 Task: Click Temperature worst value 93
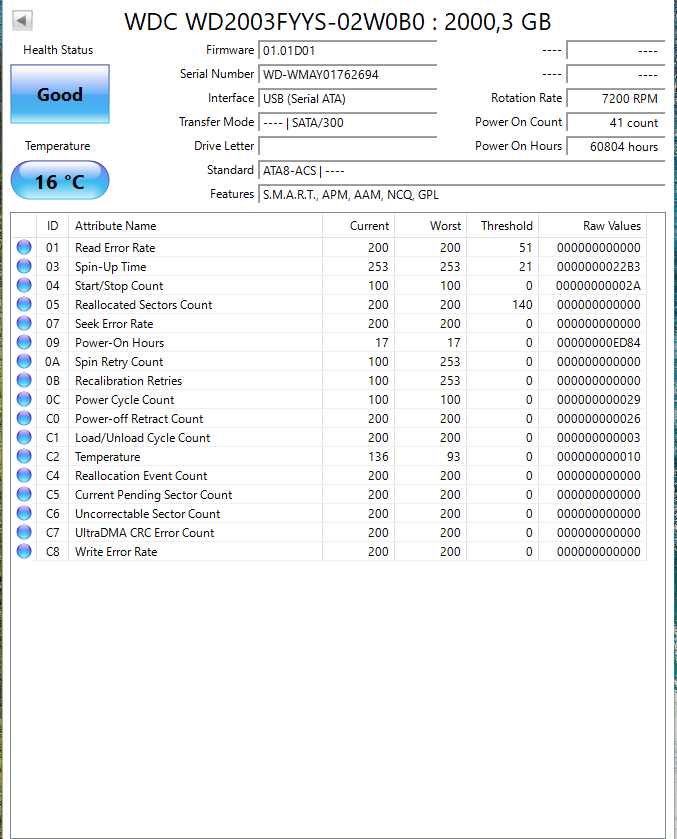pos(453,456)
